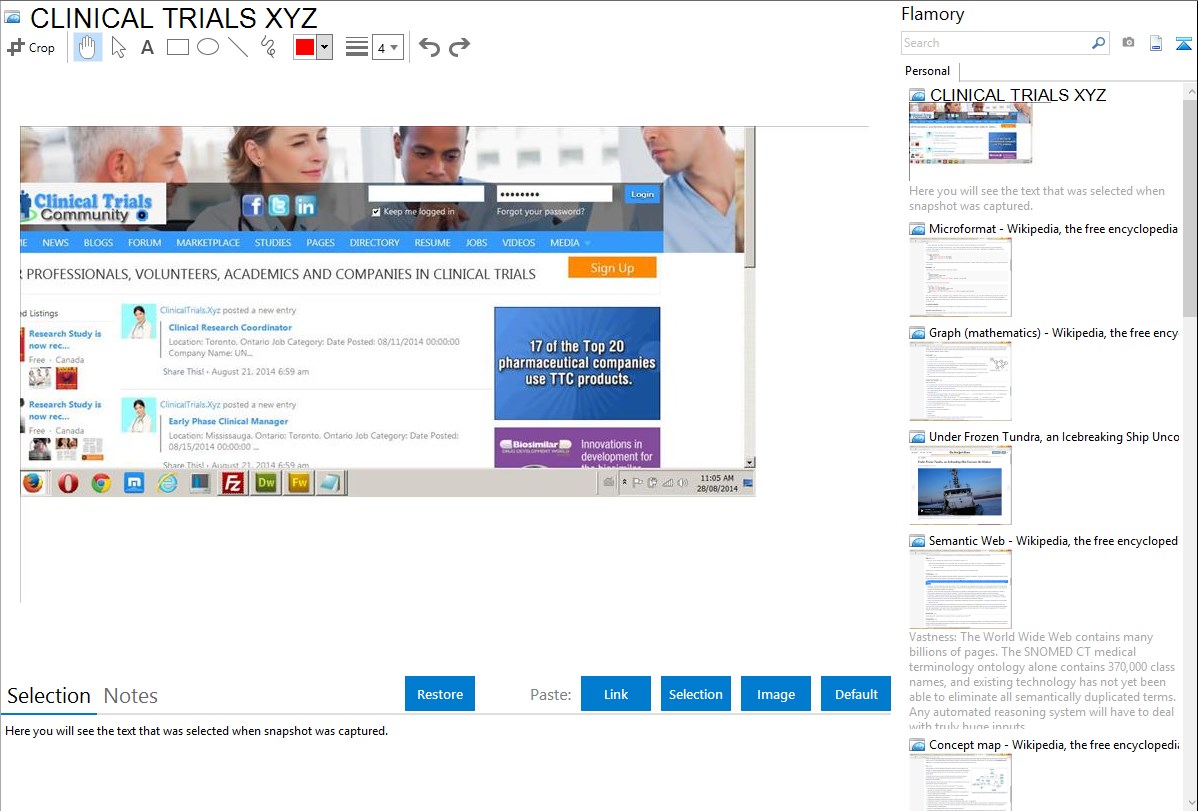Undo the last edit

(x=429, y=47)
